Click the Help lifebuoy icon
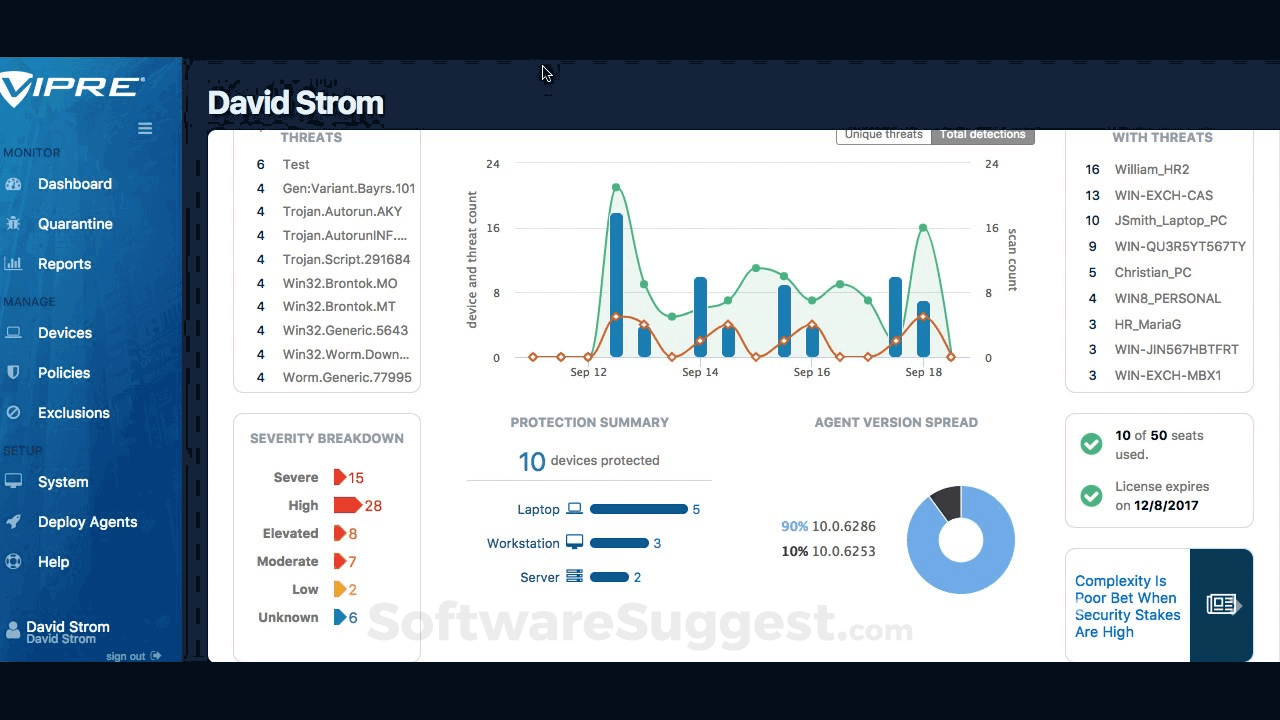This screenshot has width=1280, height=720. click(x=13, y=561)
